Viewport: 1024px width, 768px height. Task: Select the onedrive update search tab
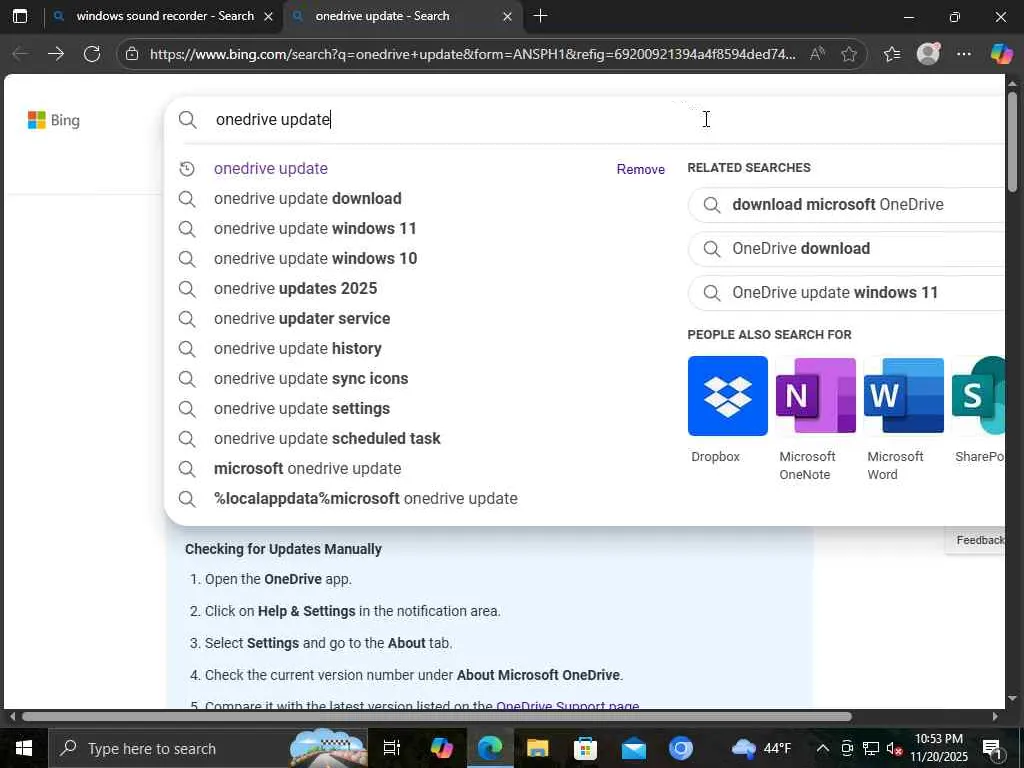[382, 16]
